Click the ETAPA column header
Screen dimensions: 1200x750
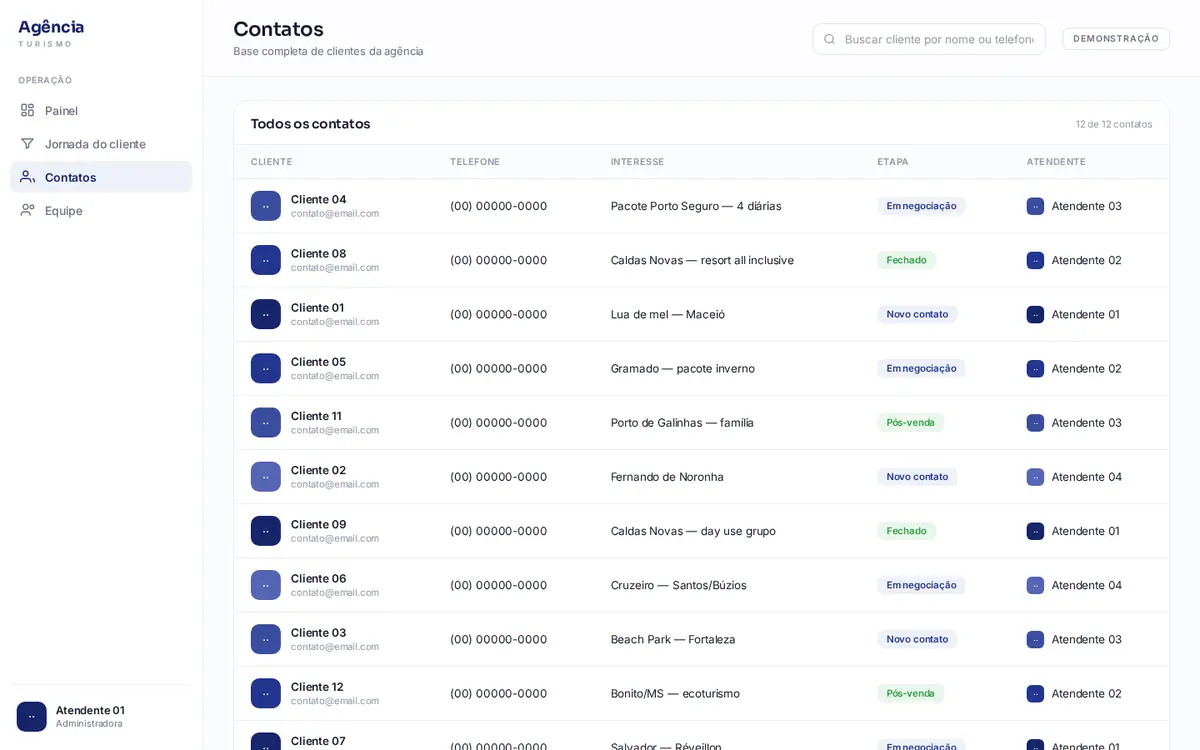[x=893, y=162]
